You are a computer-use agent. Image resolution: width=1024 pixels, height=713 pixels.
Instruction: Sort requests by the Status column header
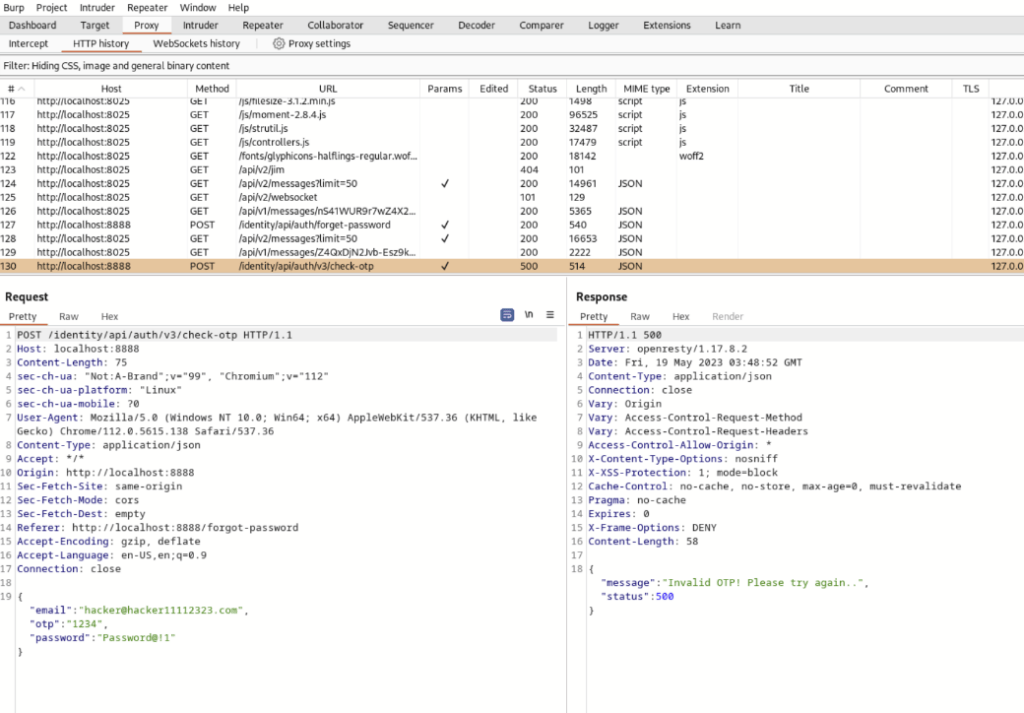541,88
